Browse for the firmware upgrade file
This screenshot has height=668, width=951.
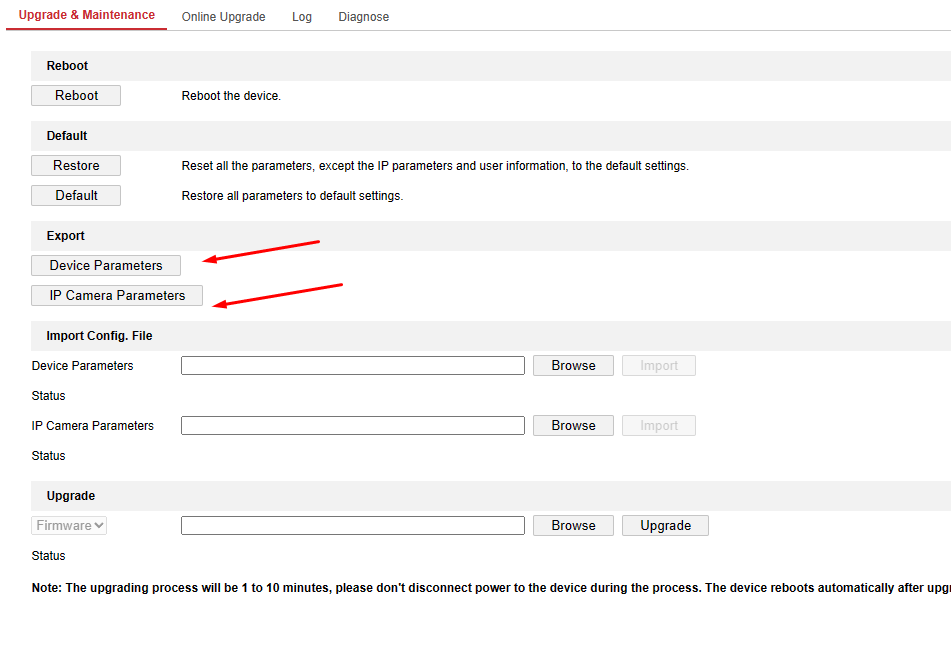pos(573,526)
